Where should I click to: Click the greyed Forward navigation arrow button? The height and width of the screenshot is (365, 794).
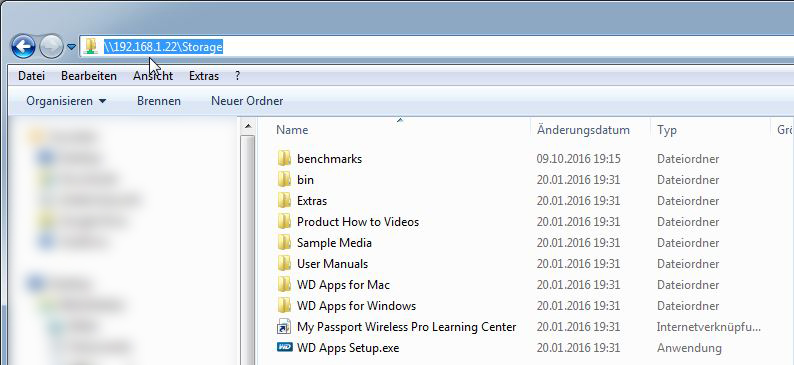point(52,47)
